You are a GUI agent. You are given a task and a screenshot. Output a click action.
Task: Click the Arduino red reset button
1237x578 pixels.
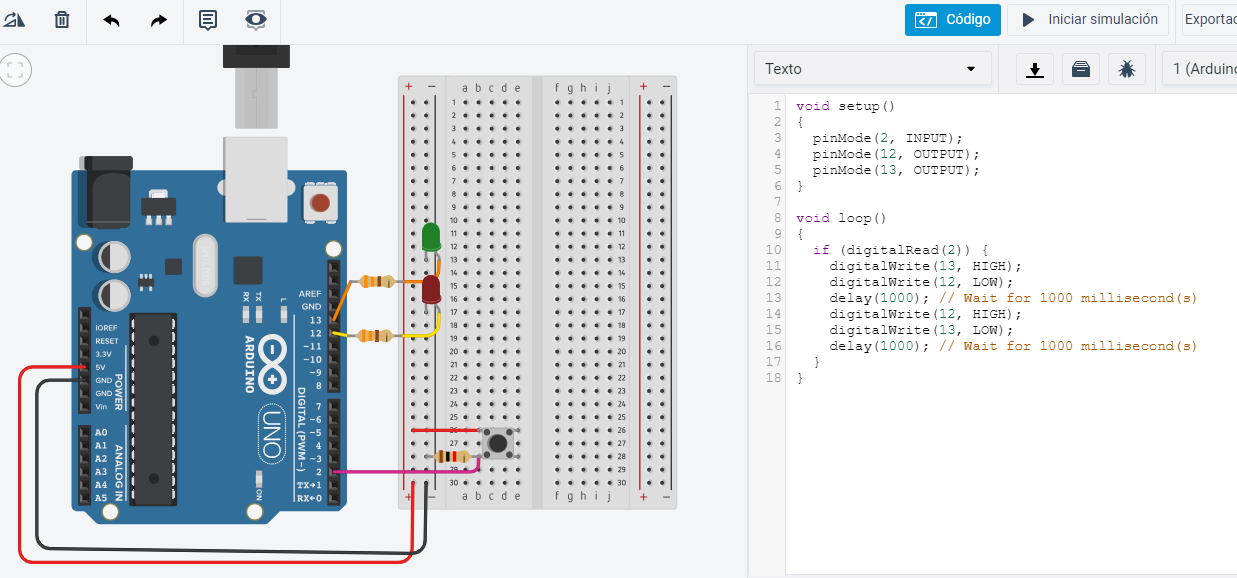click(x=320, y=203)
